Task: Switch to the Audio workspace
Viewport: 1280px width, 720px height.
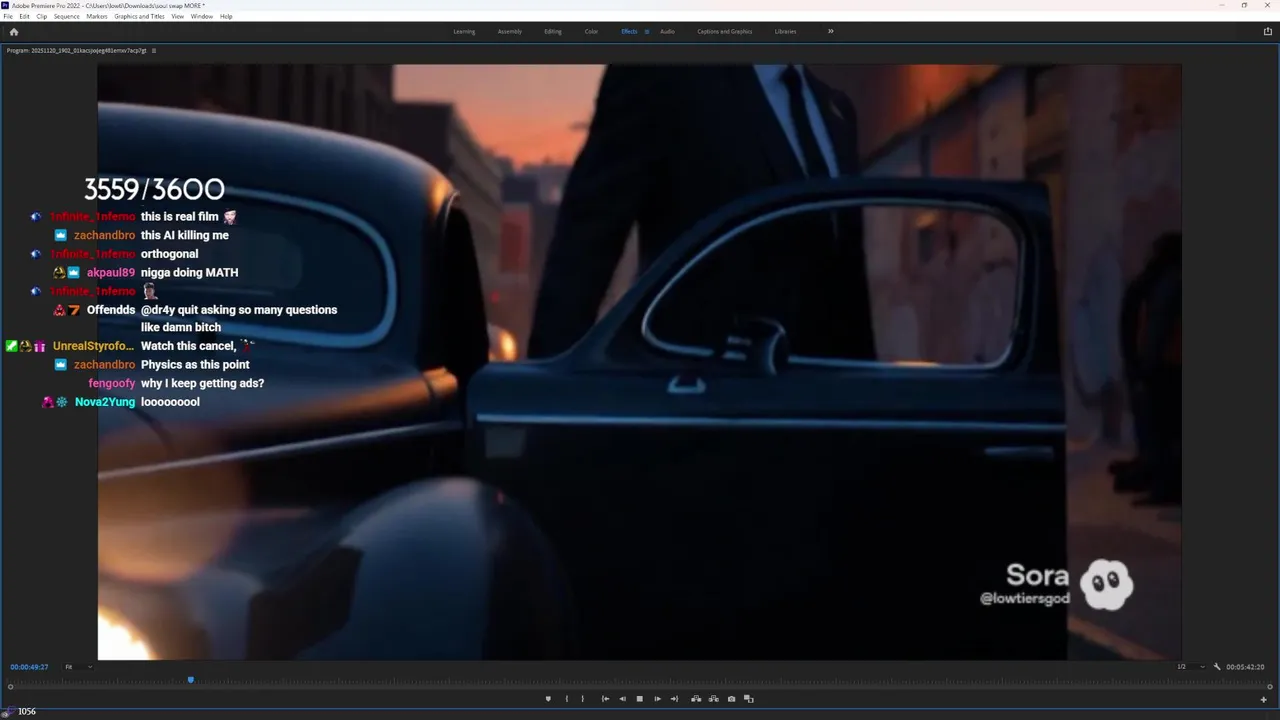Action: click(x=667, y=32)
